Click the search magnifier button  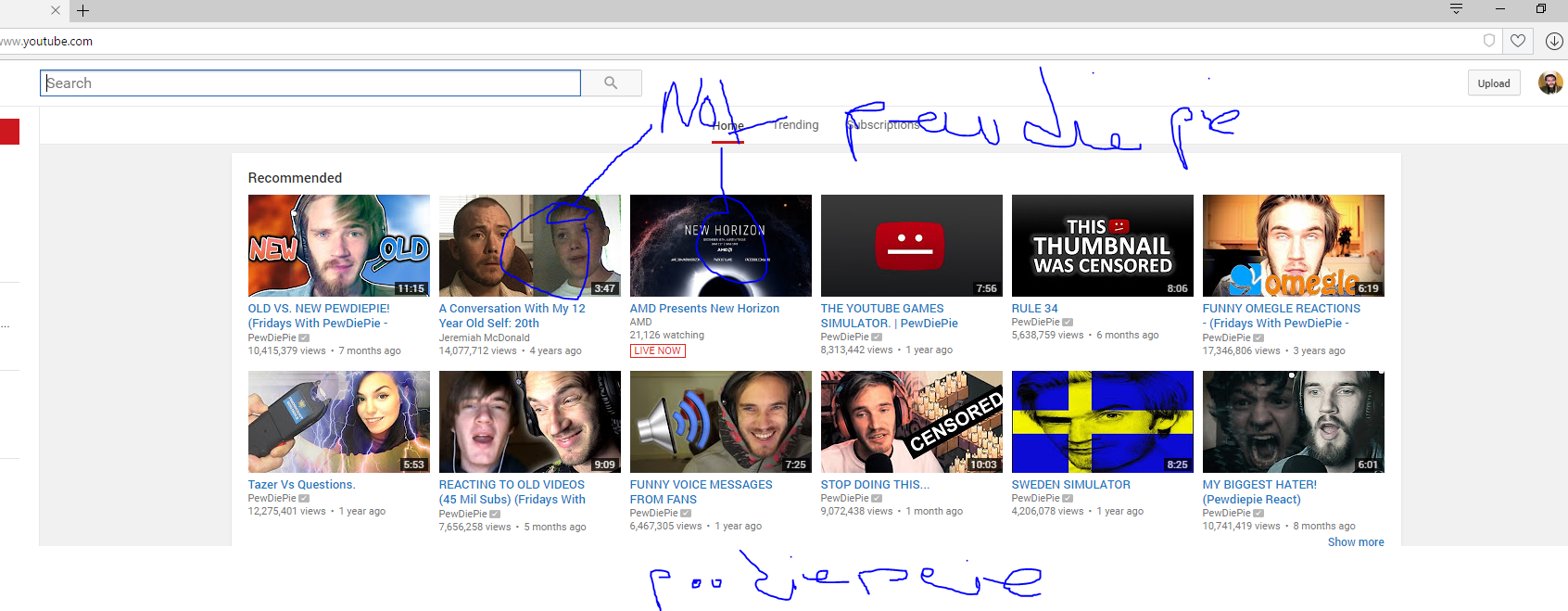[611, 83]
